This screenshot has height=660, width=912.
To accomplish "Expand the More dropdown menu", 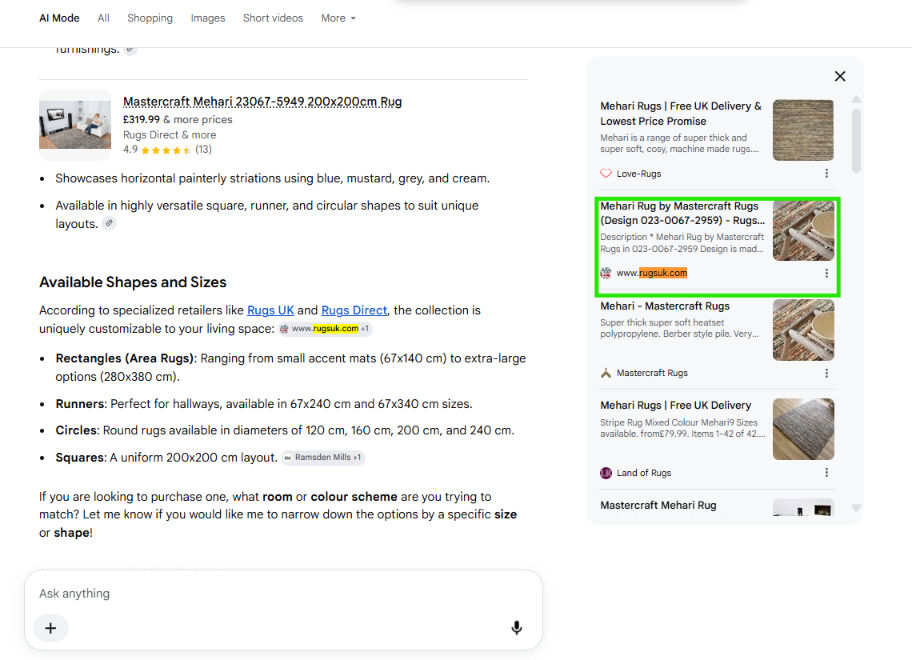I will pos(338,18).
